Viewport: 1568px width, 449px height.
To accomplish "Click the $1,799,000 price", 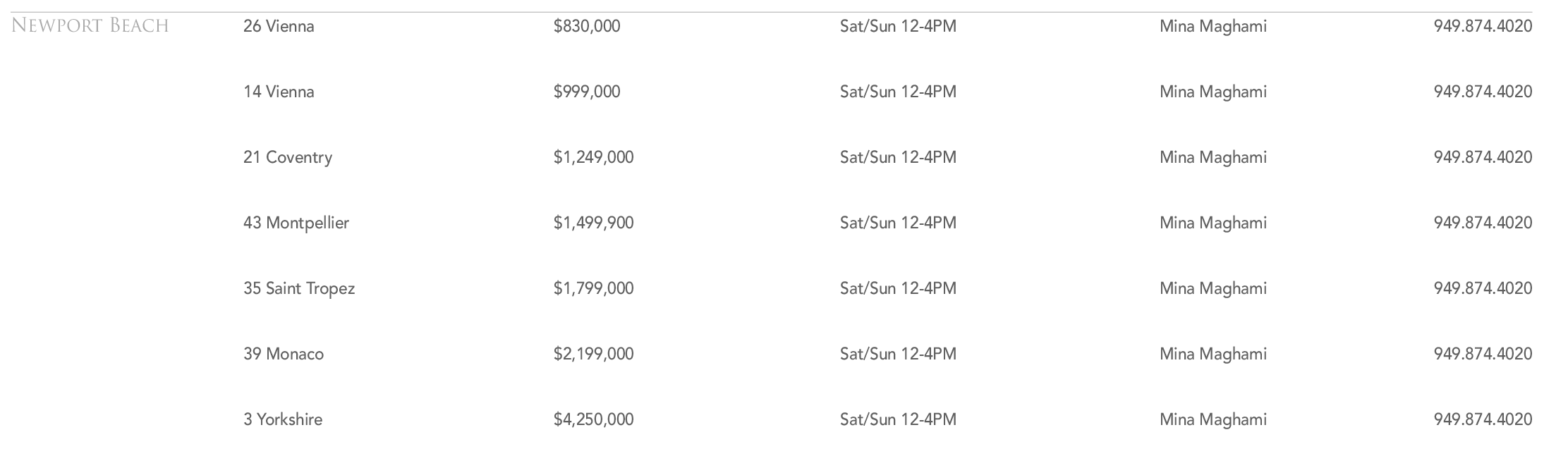I will tap(593, 289).
